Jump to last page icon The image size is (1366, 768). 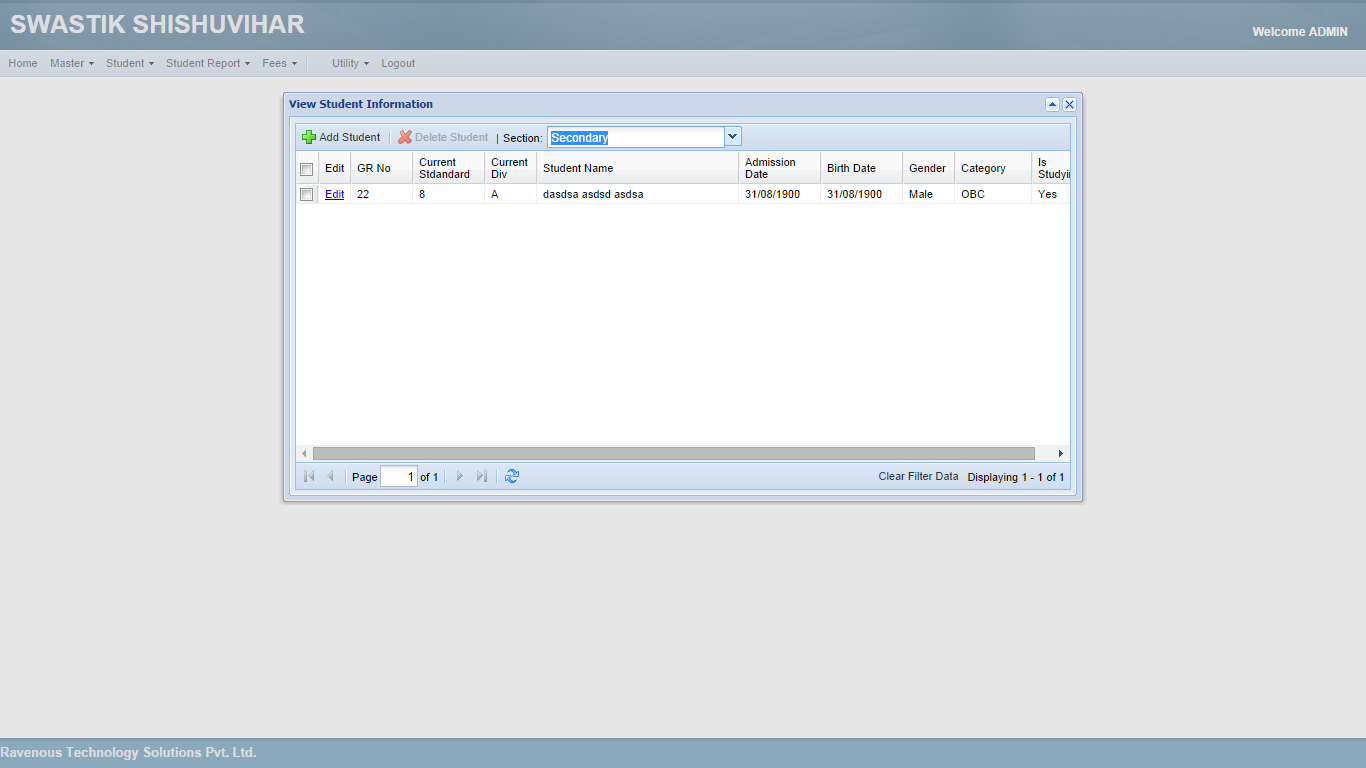(x=482, y=477)
